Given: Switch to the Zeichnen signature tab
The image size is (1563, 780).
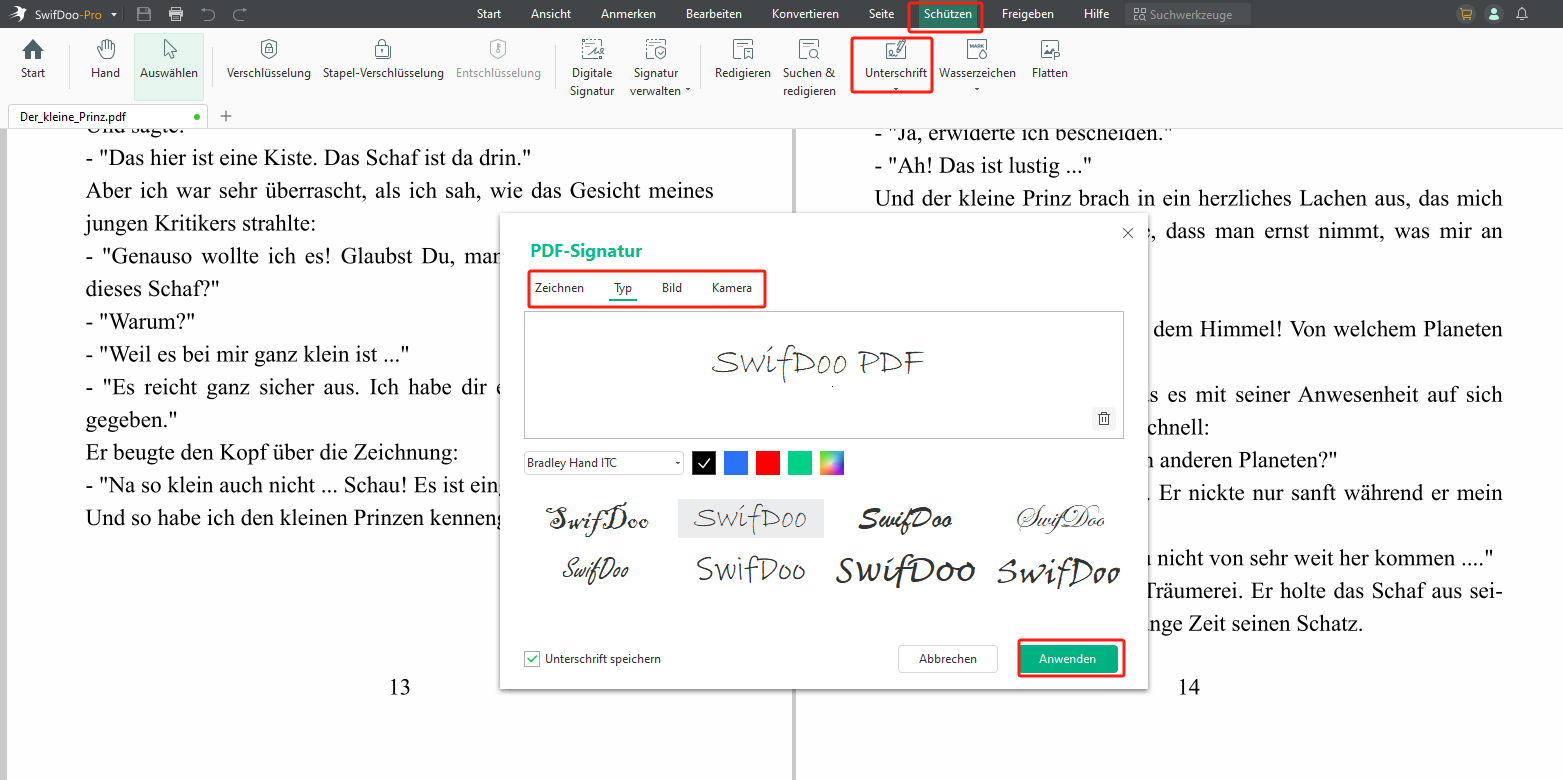Looking at the screenshot, I should pos(559,288).
